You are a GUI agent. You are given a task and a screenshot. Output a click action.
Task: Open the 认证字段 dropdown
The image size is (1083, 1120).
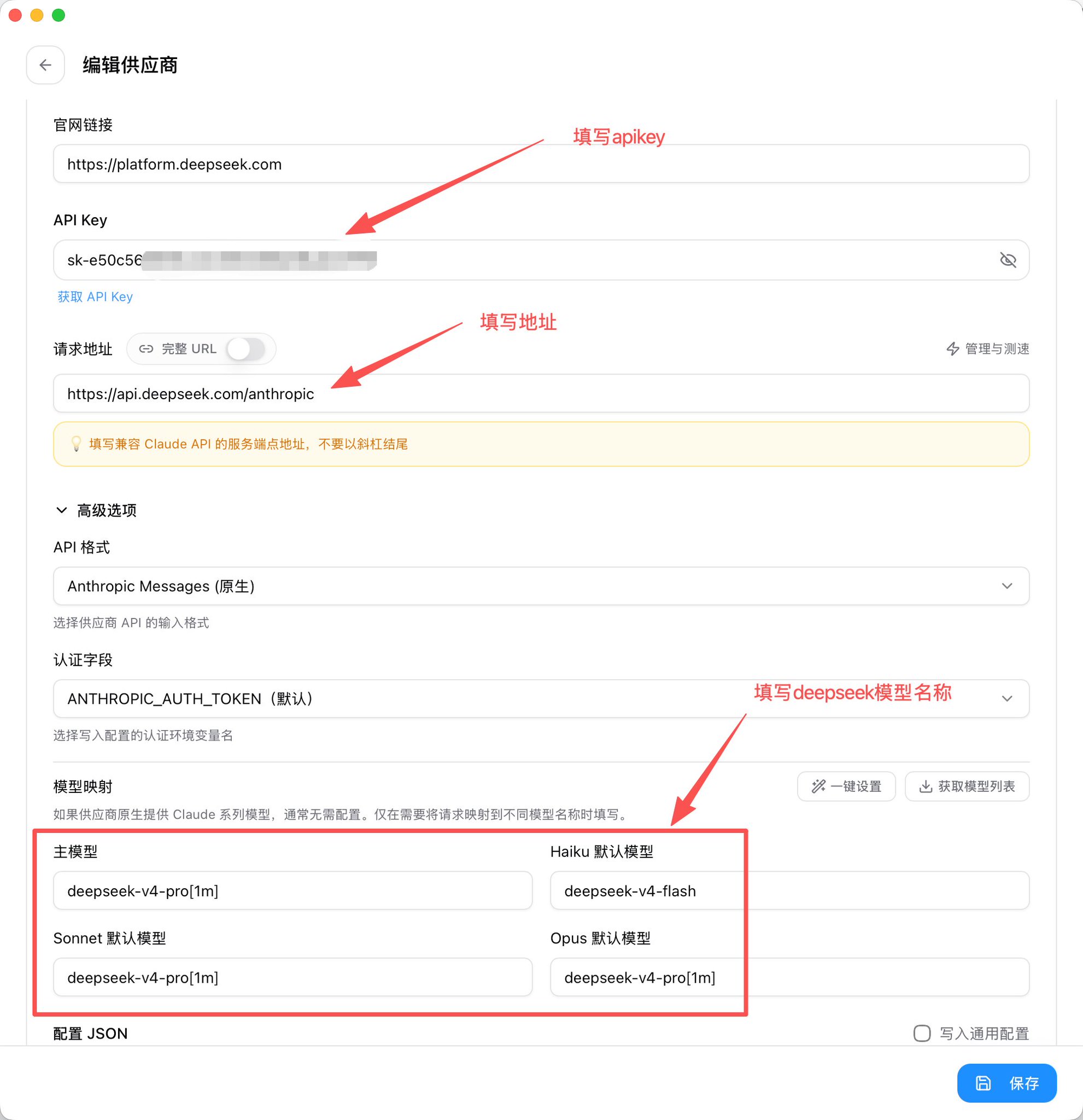(x=541, y=698)
